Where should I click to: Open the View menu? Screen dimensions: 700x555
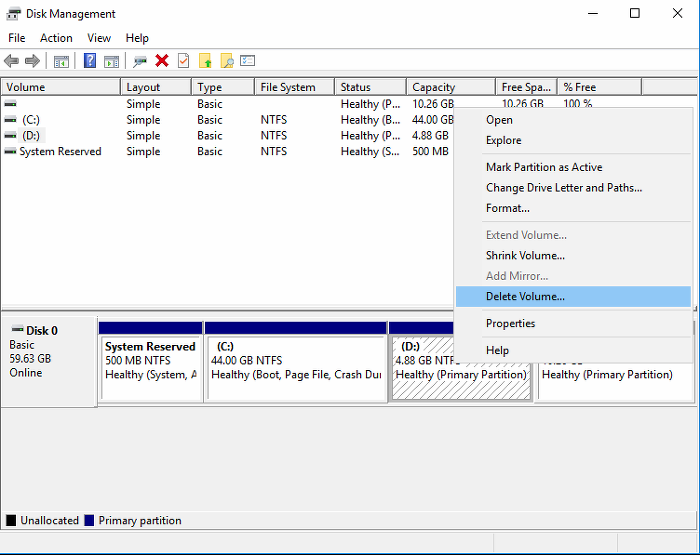tap(99, 38)
